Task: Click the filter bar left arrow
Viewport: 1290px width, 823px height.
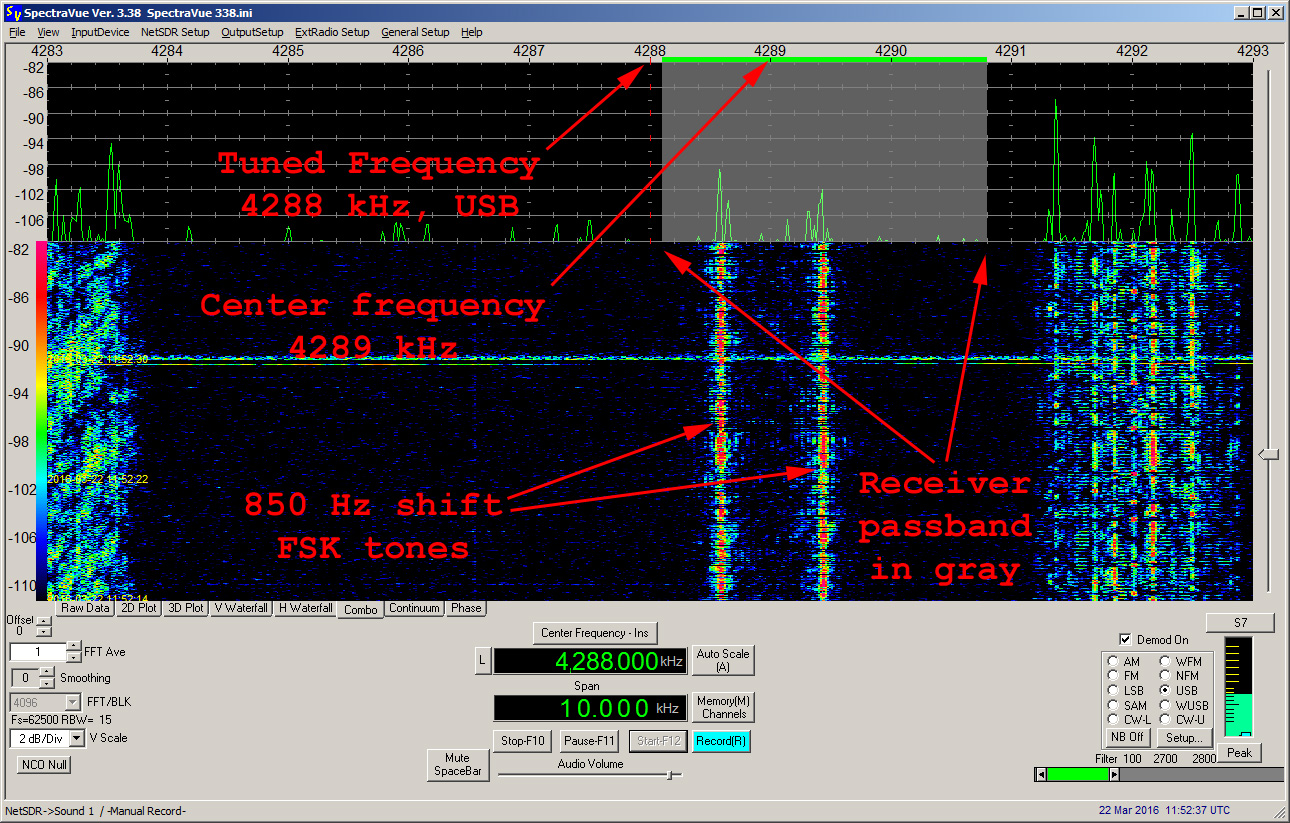Action: pos(1041,774)
